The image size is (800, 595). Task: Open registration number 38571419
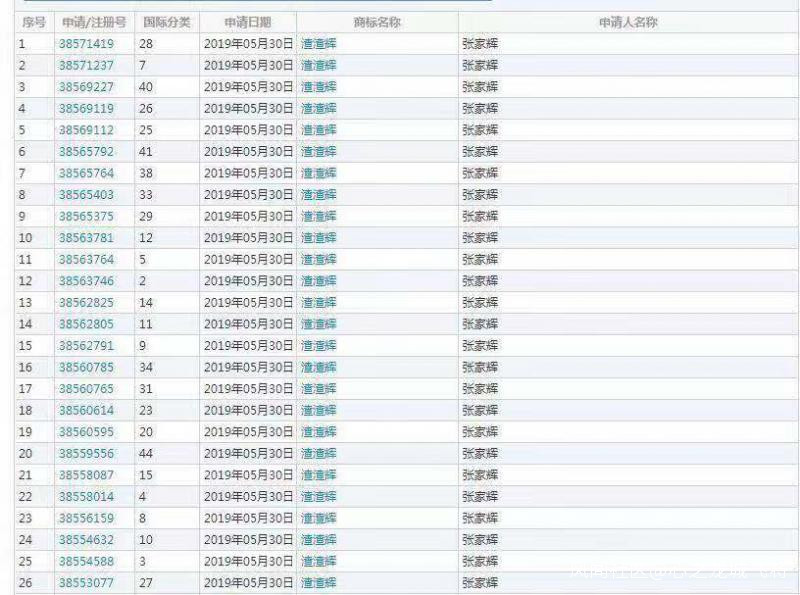pyautogui.click(x=86, y=44)
